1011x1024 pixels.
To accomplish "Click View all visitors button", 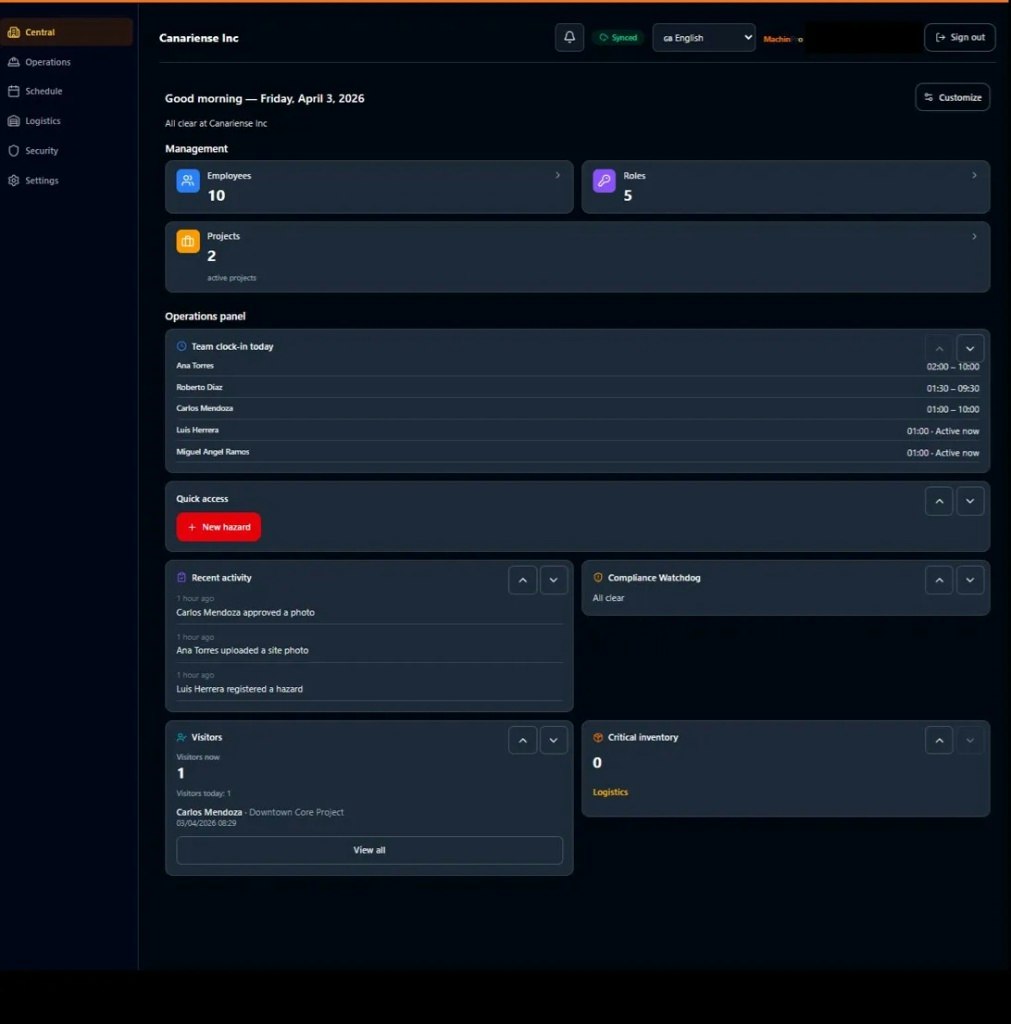I will [369, 850].
